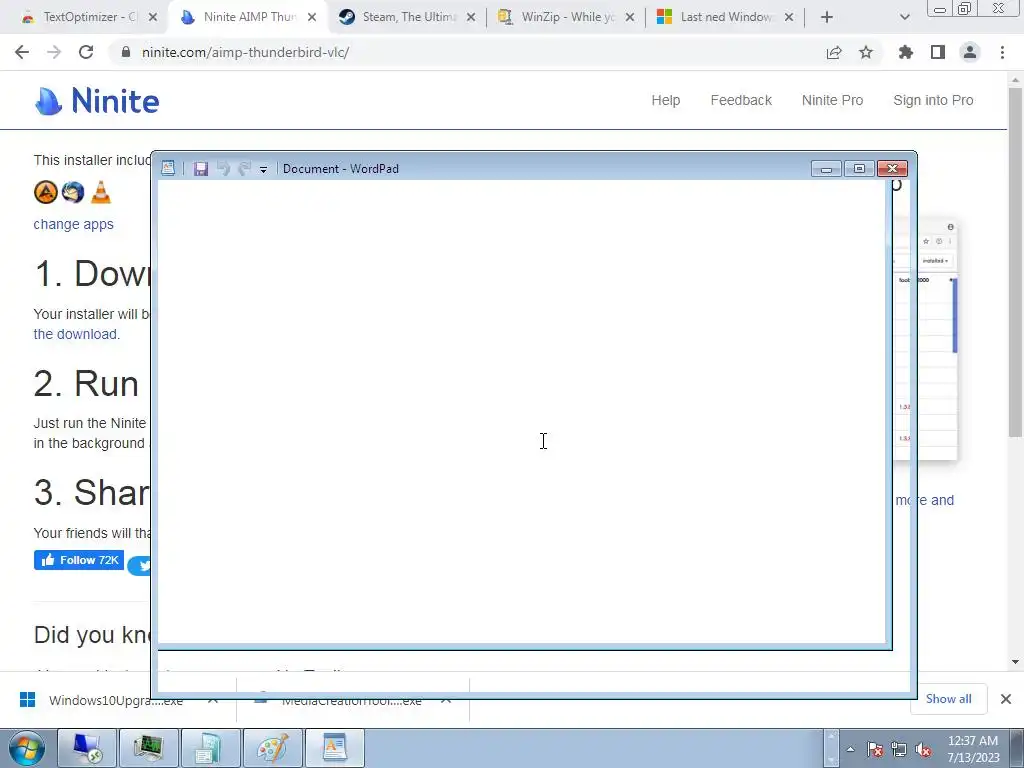
Task: Open Customize Quick Access Toolbar dropdown
Action: pyautogui.click(x=263, y=169)
